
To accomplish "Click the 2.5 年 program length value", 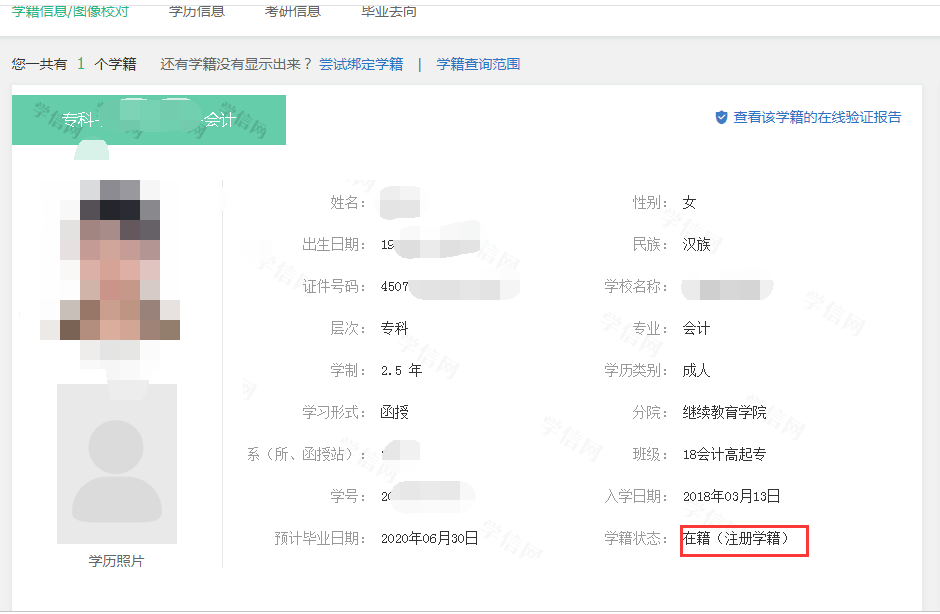I will 401,370.
